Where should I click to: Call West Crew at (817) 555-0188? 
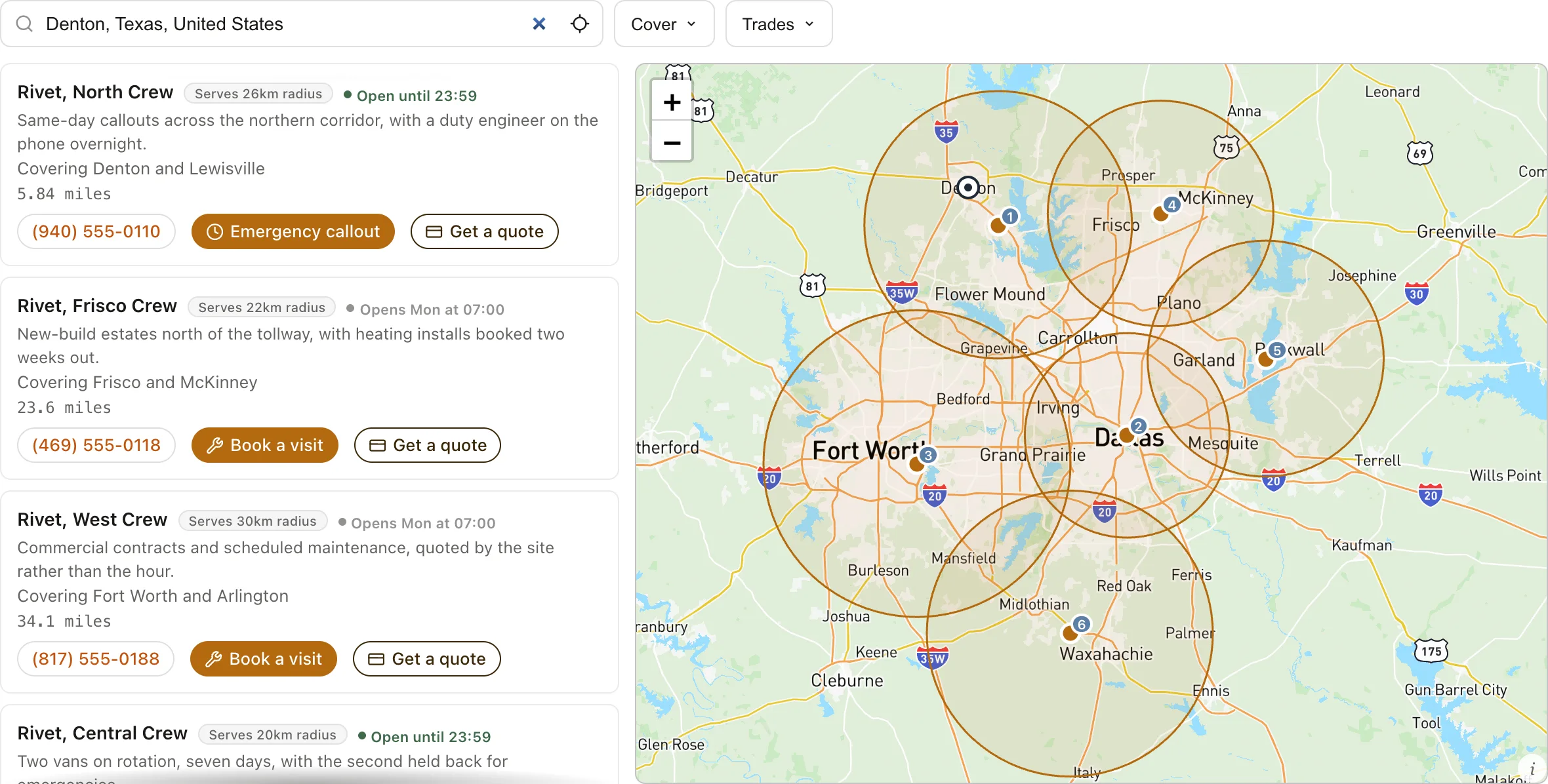click(96, 659)
